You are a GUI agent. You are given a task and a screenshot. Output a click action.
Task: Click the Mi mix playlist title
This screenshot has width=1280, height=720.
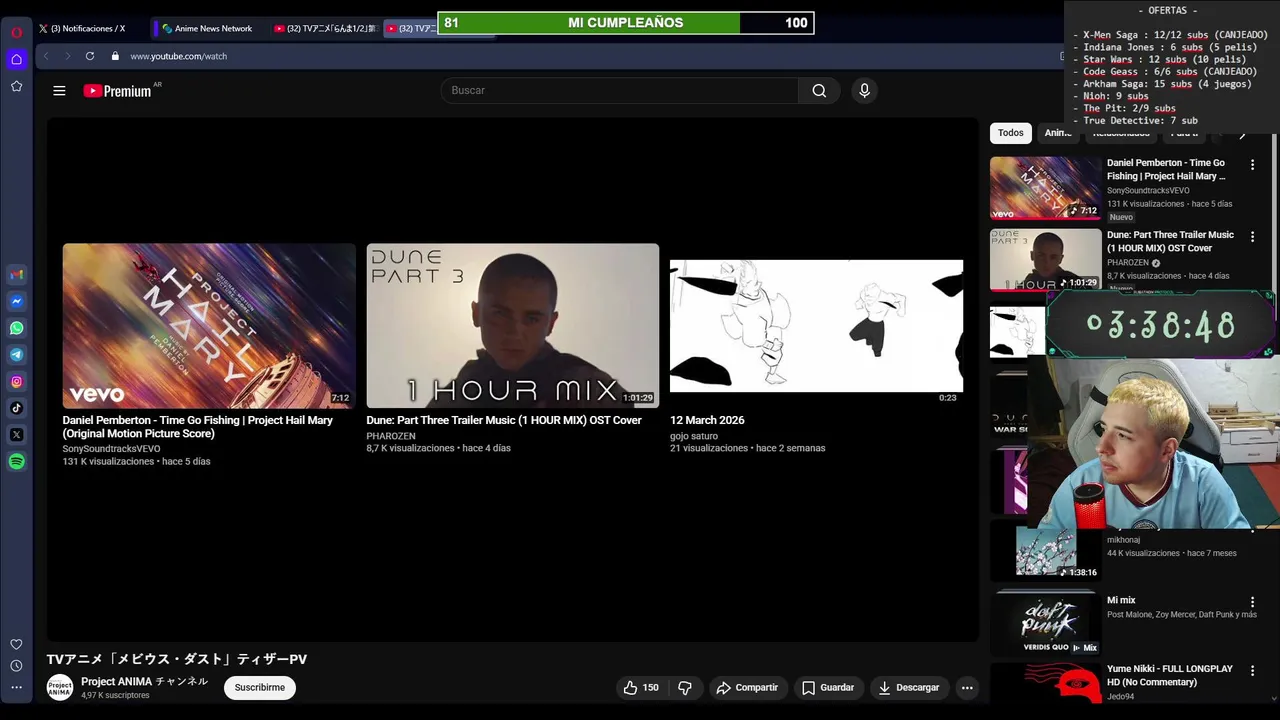click(x=1121, y=600)
